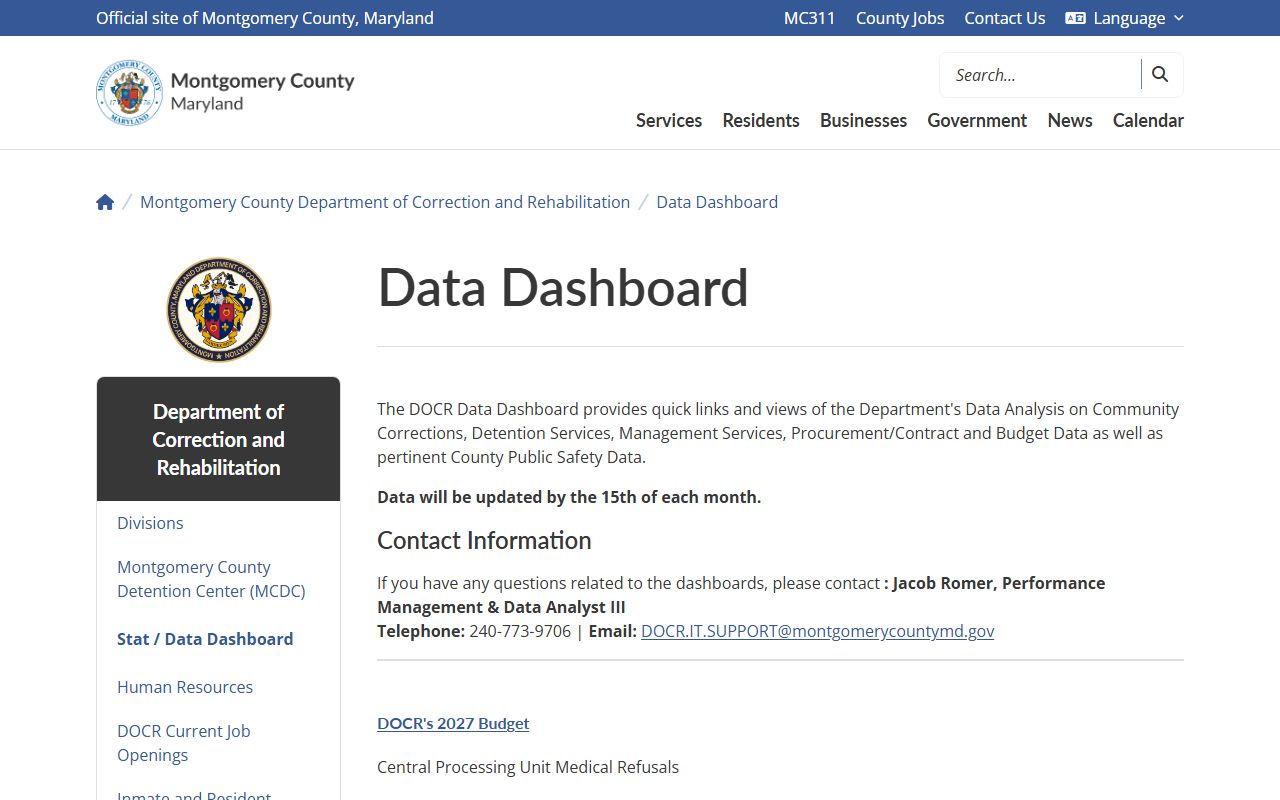Open the DOCR's 2027 Budget link

coord(453,723)
